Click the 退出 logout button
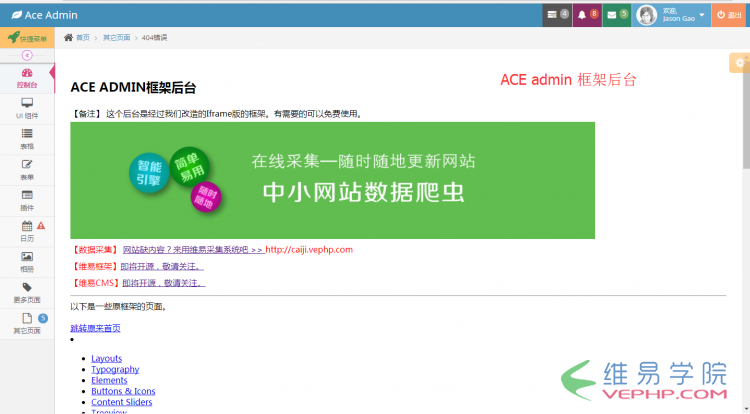The width and height of the screenshot is (750, 414). [x=729, y=15]
